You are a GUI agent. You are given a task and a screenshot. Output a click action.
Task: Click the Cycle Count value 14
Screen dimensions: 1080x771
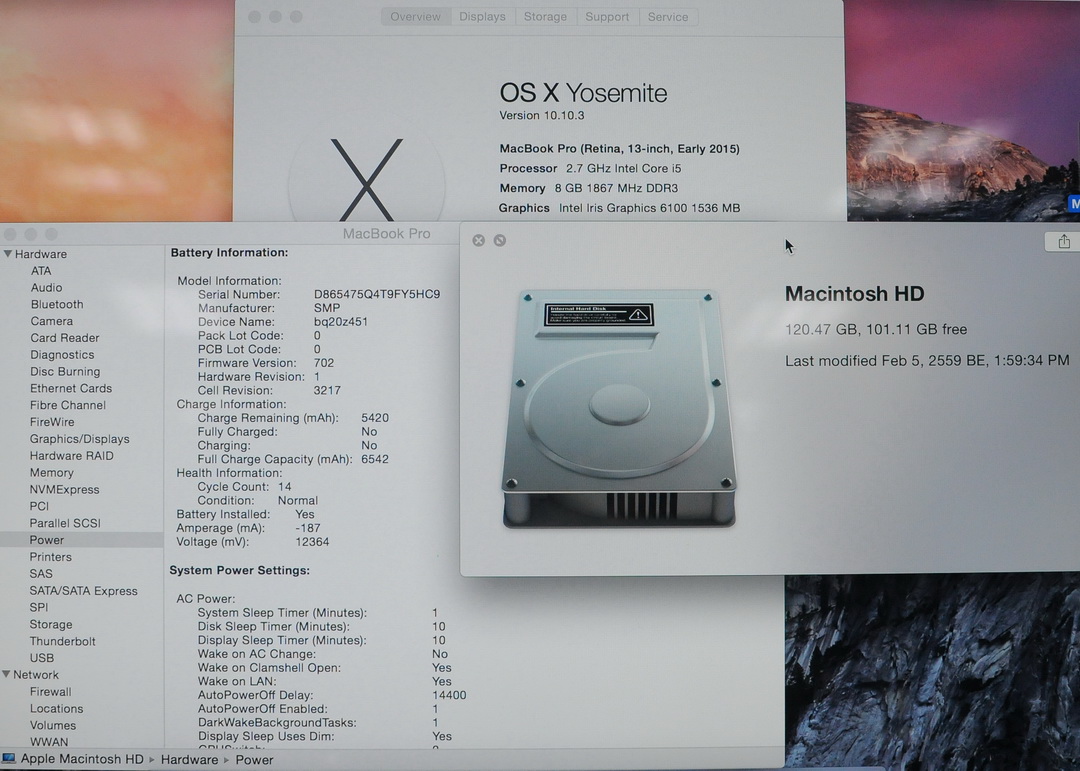click(284, 486)
